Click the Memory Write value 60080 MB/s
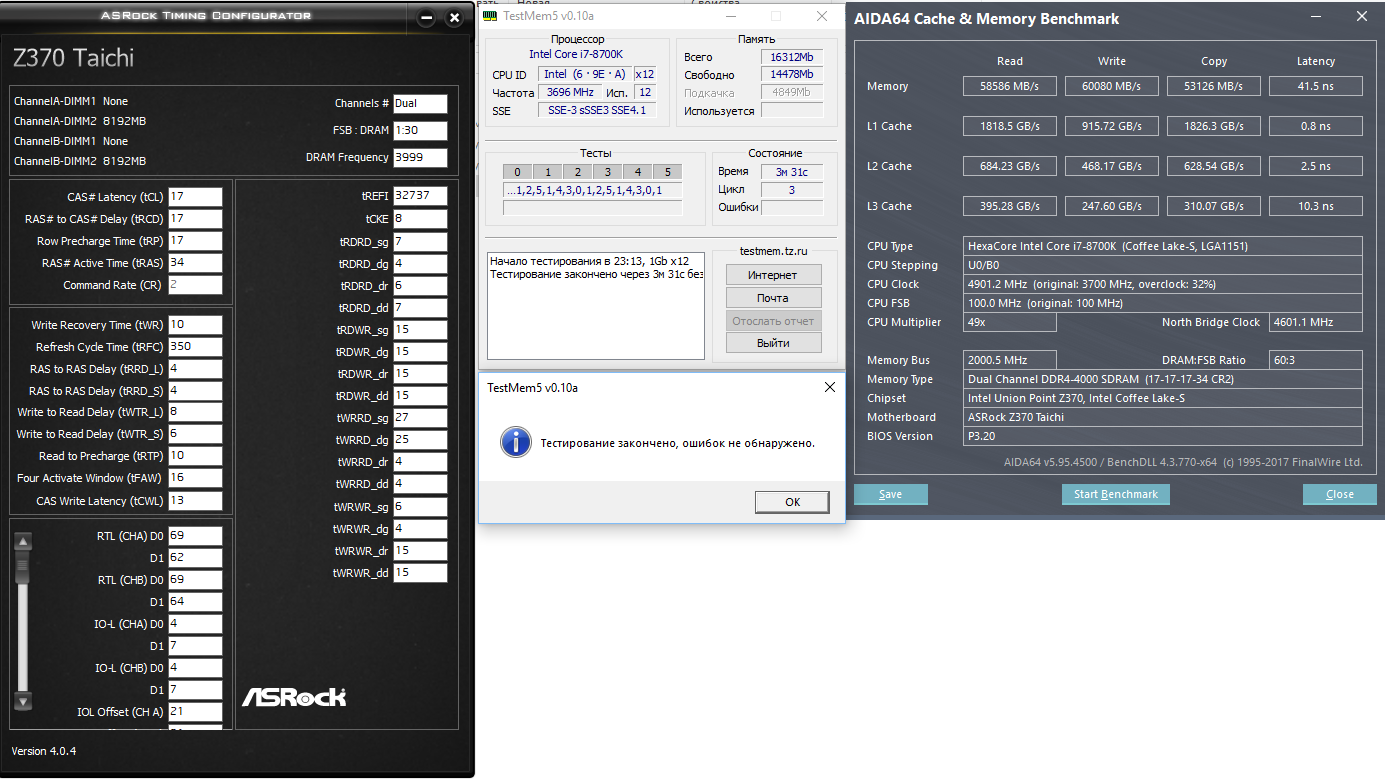The height and width of the screenshot is (781, 1385). [x=1112, y=86]
